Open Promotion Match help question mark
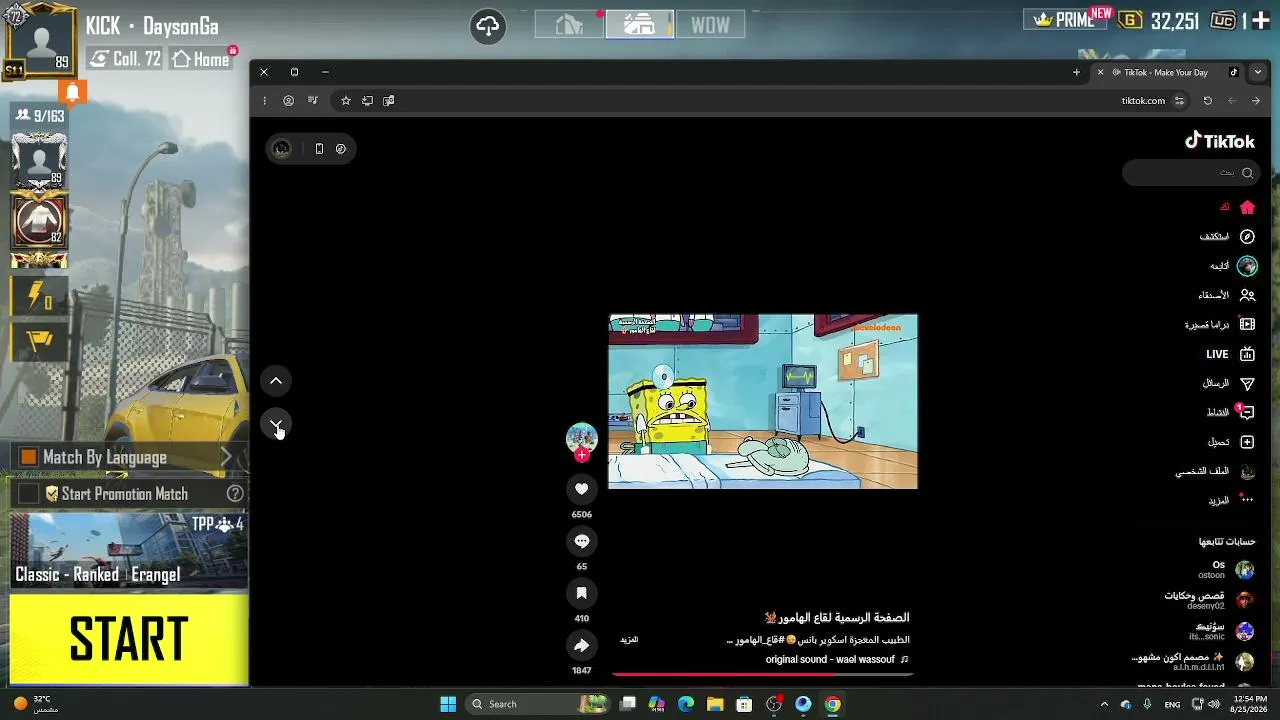The width and height of the screenshot is (1280, 720). tap(235, 493)
